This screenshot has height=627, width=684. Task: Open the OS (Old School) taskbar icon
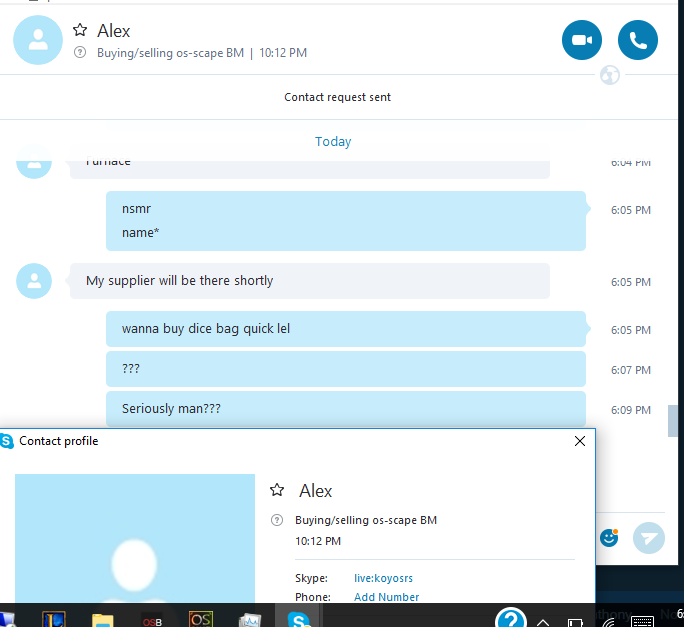[x=201, y=619]
